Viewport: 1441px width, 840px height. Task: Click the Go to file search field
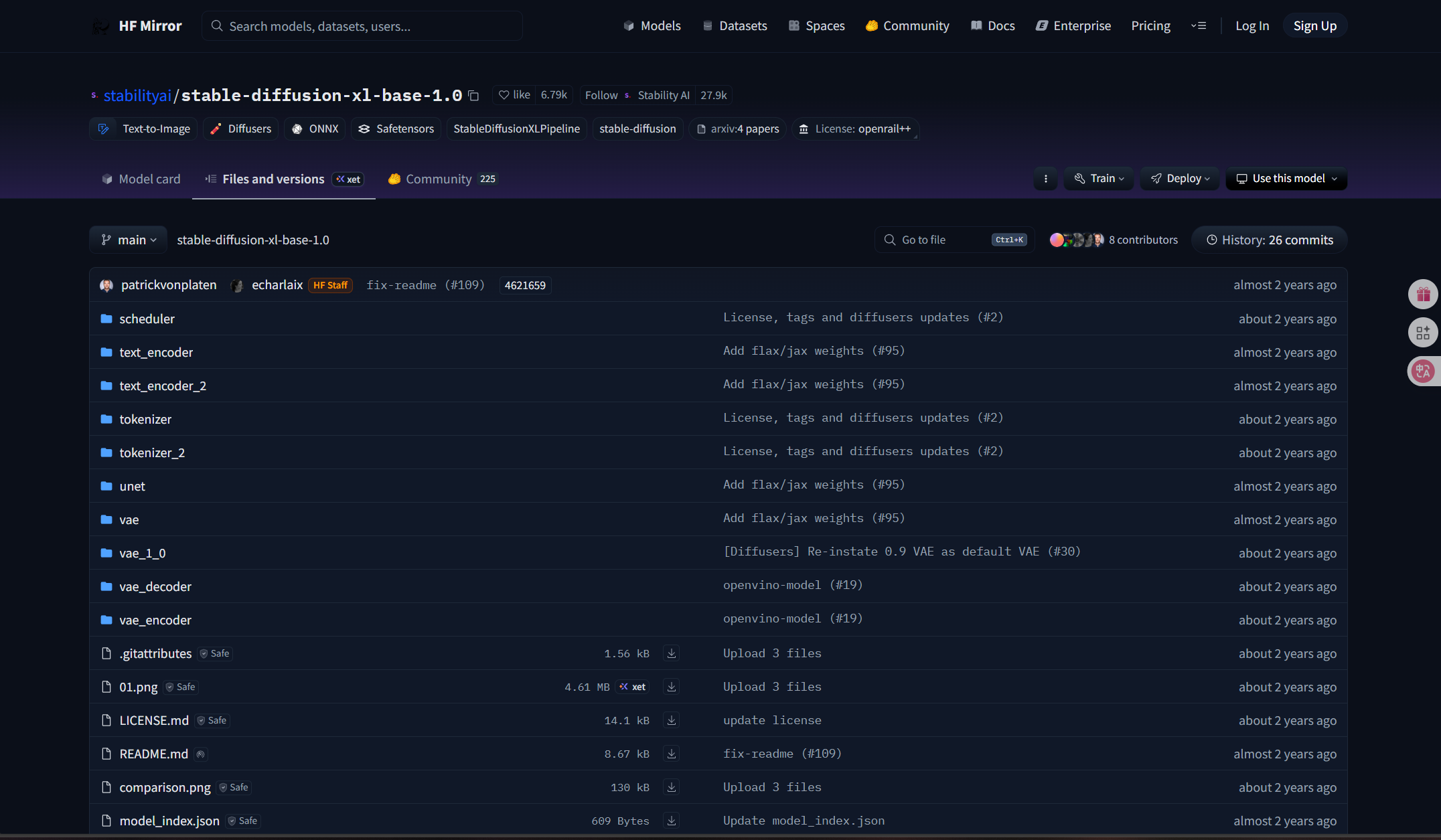tap(954, 240)
